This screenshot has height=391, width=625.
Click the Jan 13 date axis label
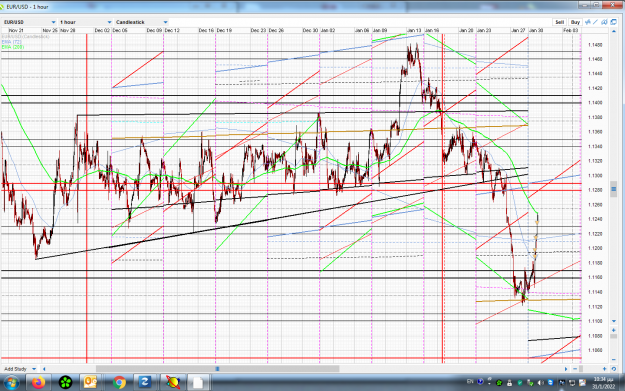(x=414, y=30)
